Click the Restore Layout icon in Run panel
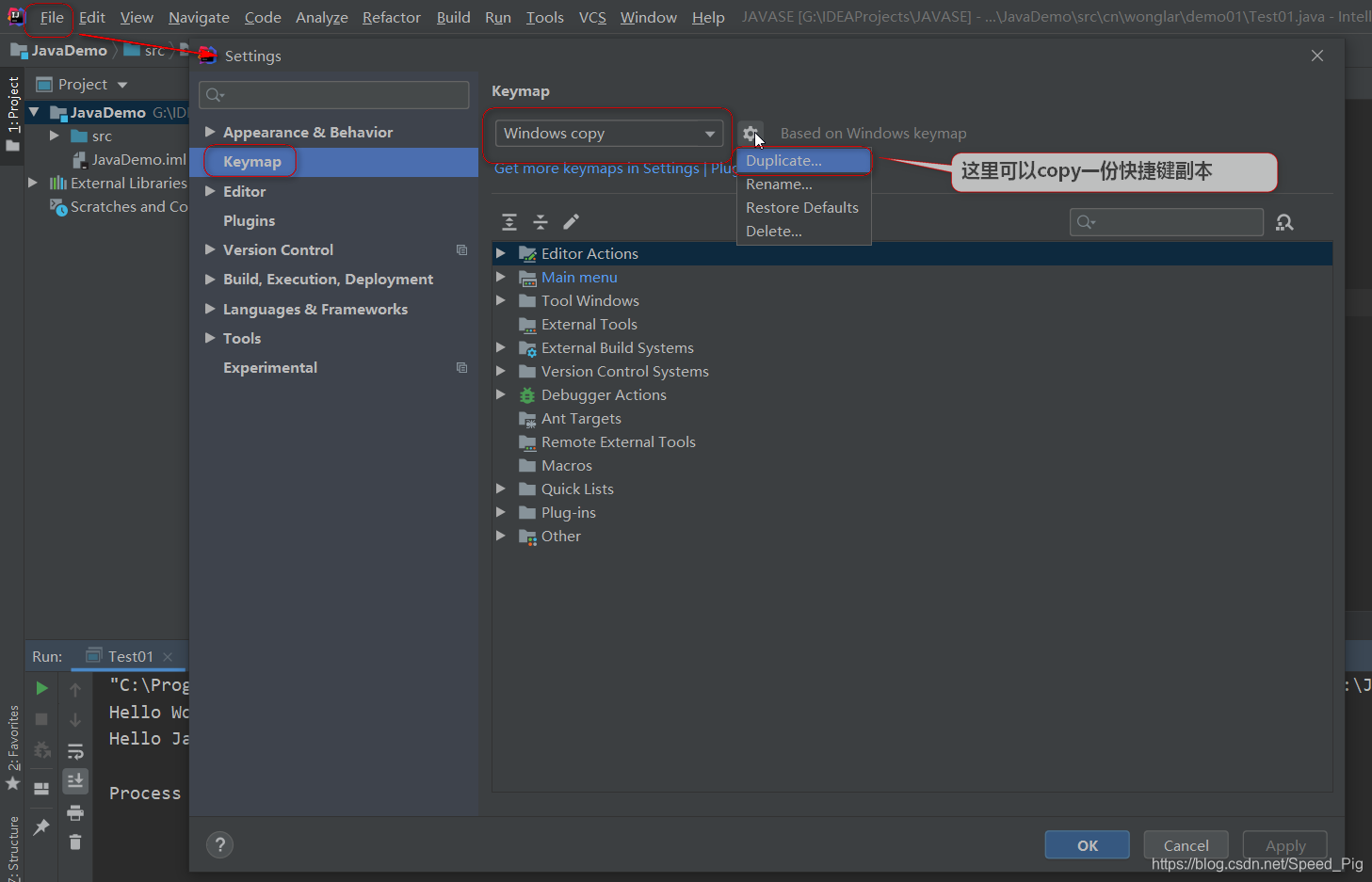This screenshot has height=882, width=1372. (x=41, y=789)
